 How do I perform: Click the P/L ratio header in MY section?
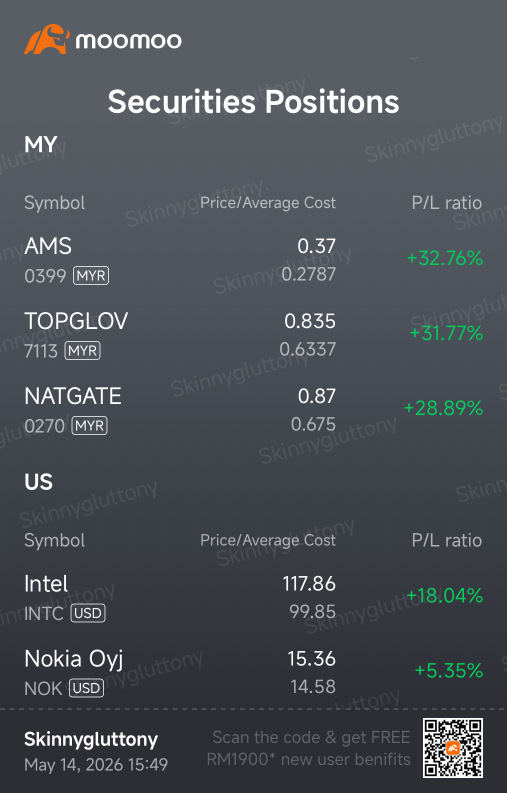(x=447, y=203)
